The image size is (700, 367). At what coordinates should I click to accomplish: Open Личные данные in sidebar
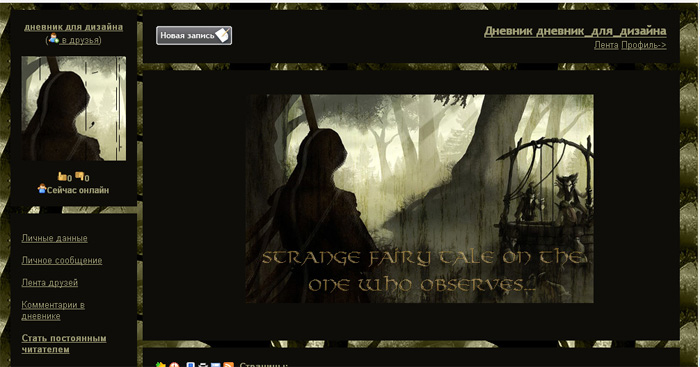coord(54,238)
